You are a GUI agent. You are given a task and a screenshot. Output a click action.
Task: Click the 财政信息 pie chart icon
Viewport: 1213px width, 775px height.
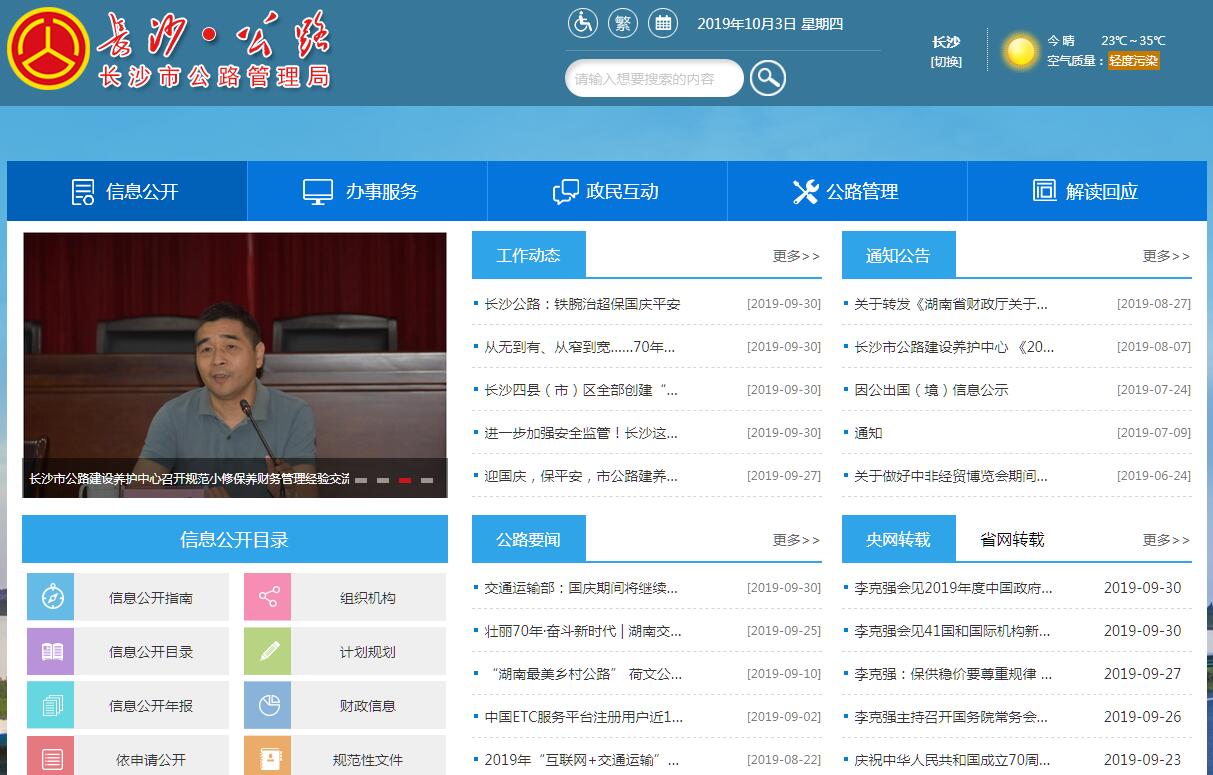[268, 705]
